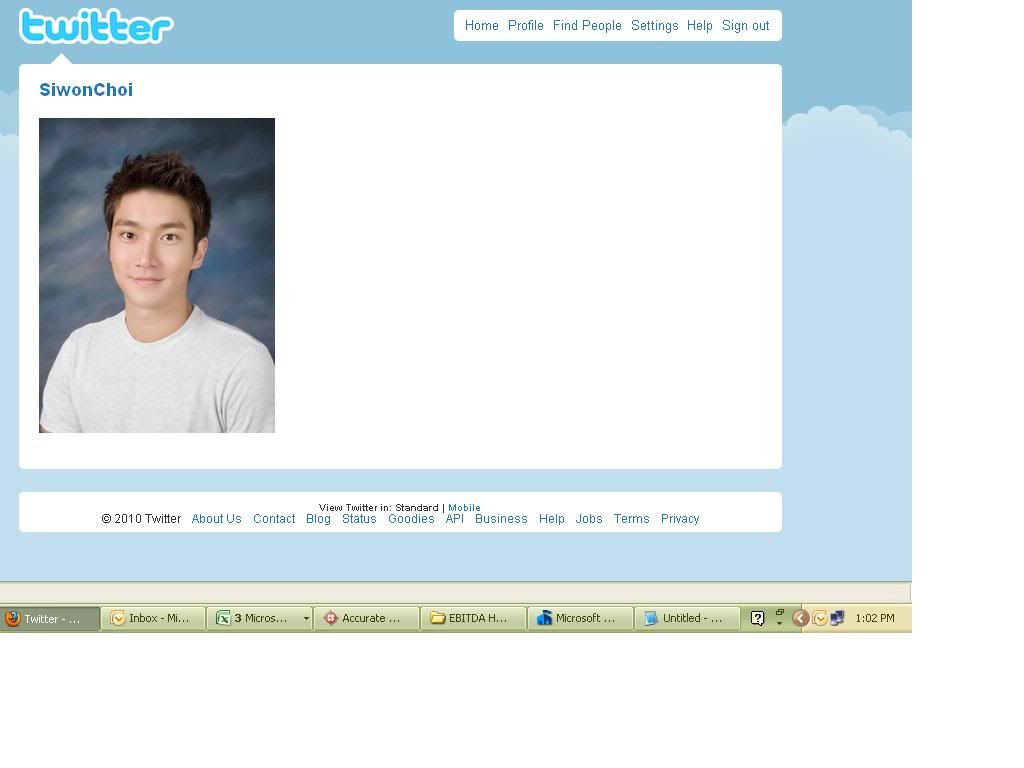
Task: Open the EBITDA folder taskbar window
Action: (x=473, y=618)
